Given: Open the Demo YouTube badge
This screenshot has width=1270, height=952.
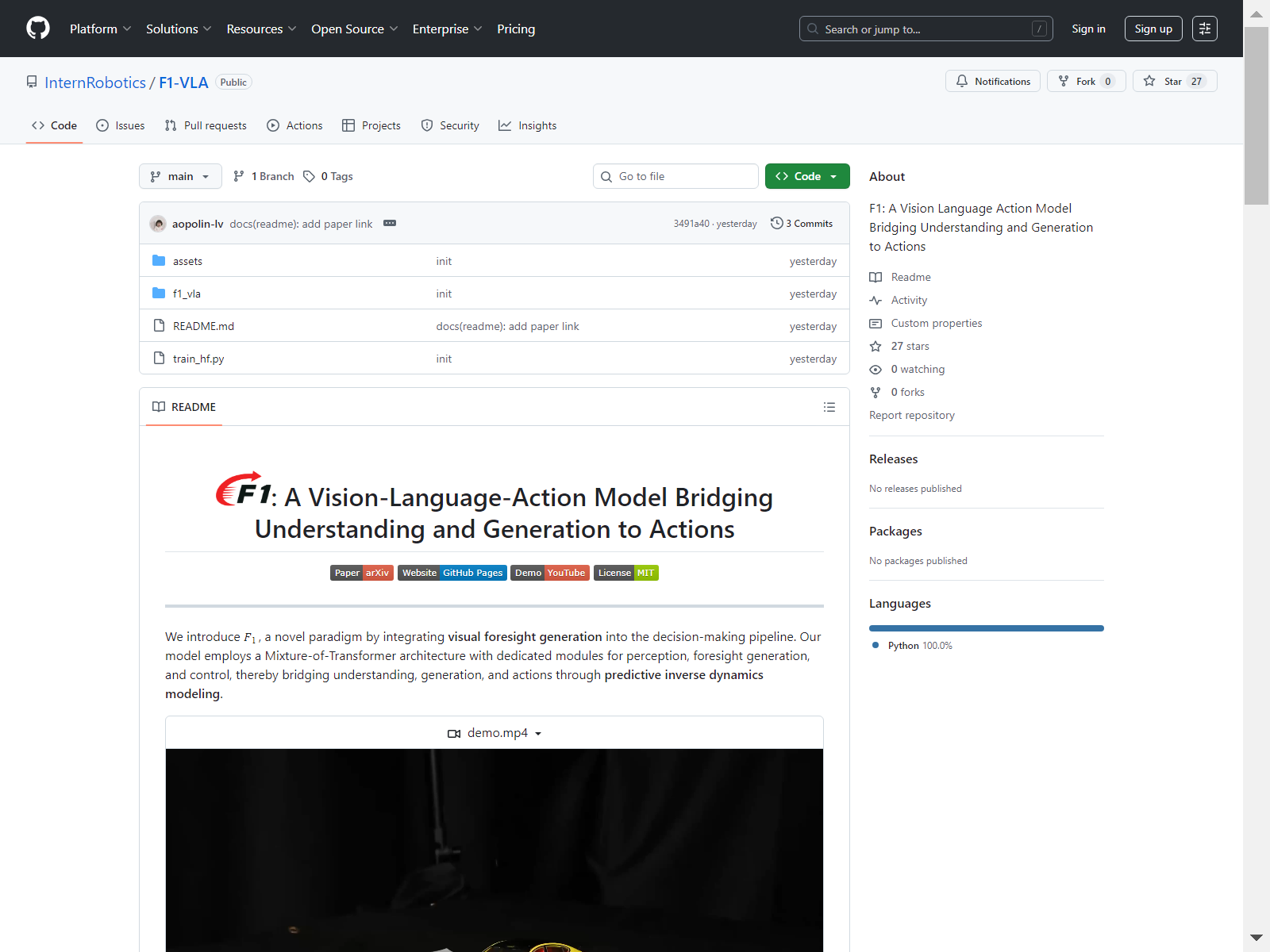Looking at the screenshot, I should tap(550, 573).
